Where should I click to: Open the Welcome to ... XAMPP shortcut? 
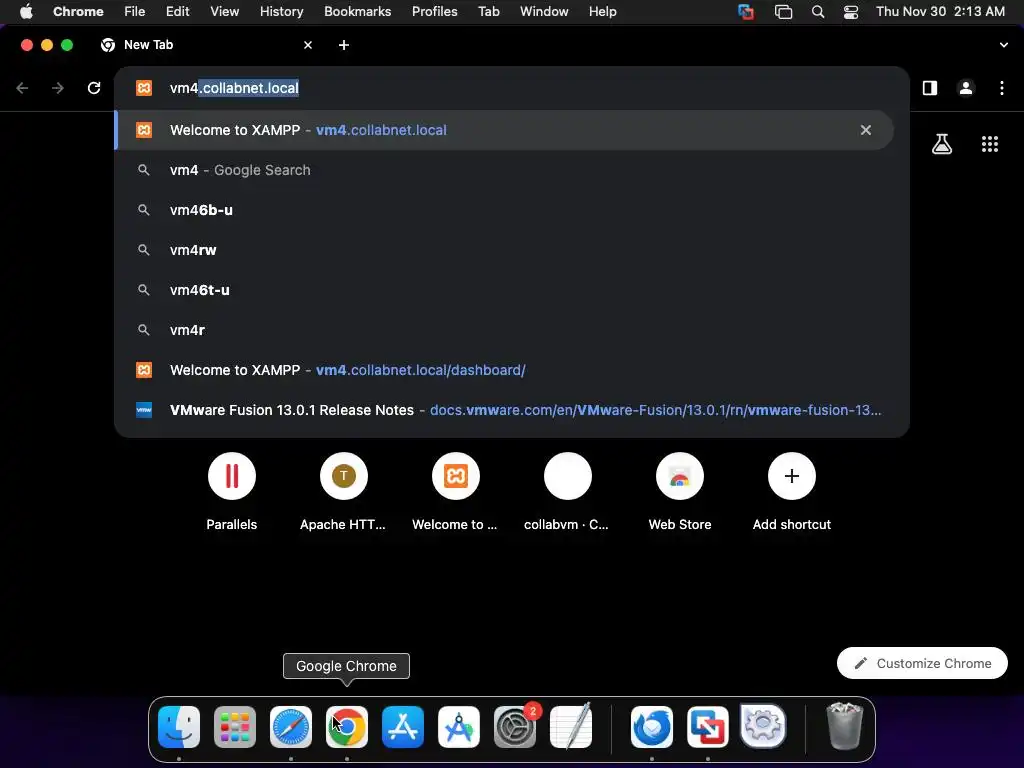click(x=456, y=476)
